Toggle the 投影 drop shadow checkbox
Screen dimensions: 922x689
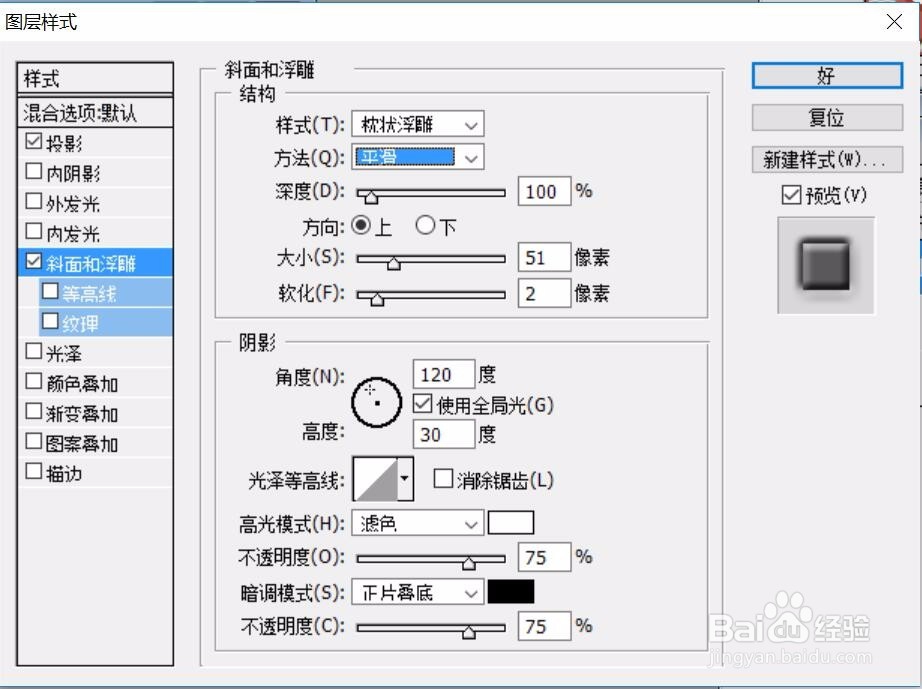coord(34,141)
